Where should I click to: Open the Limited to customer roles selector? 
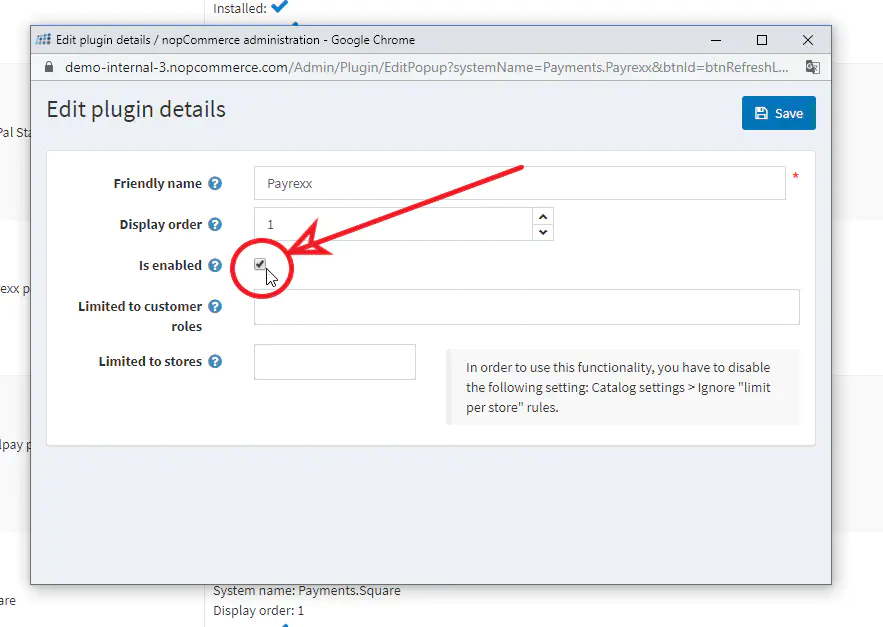tap(526, 307)
